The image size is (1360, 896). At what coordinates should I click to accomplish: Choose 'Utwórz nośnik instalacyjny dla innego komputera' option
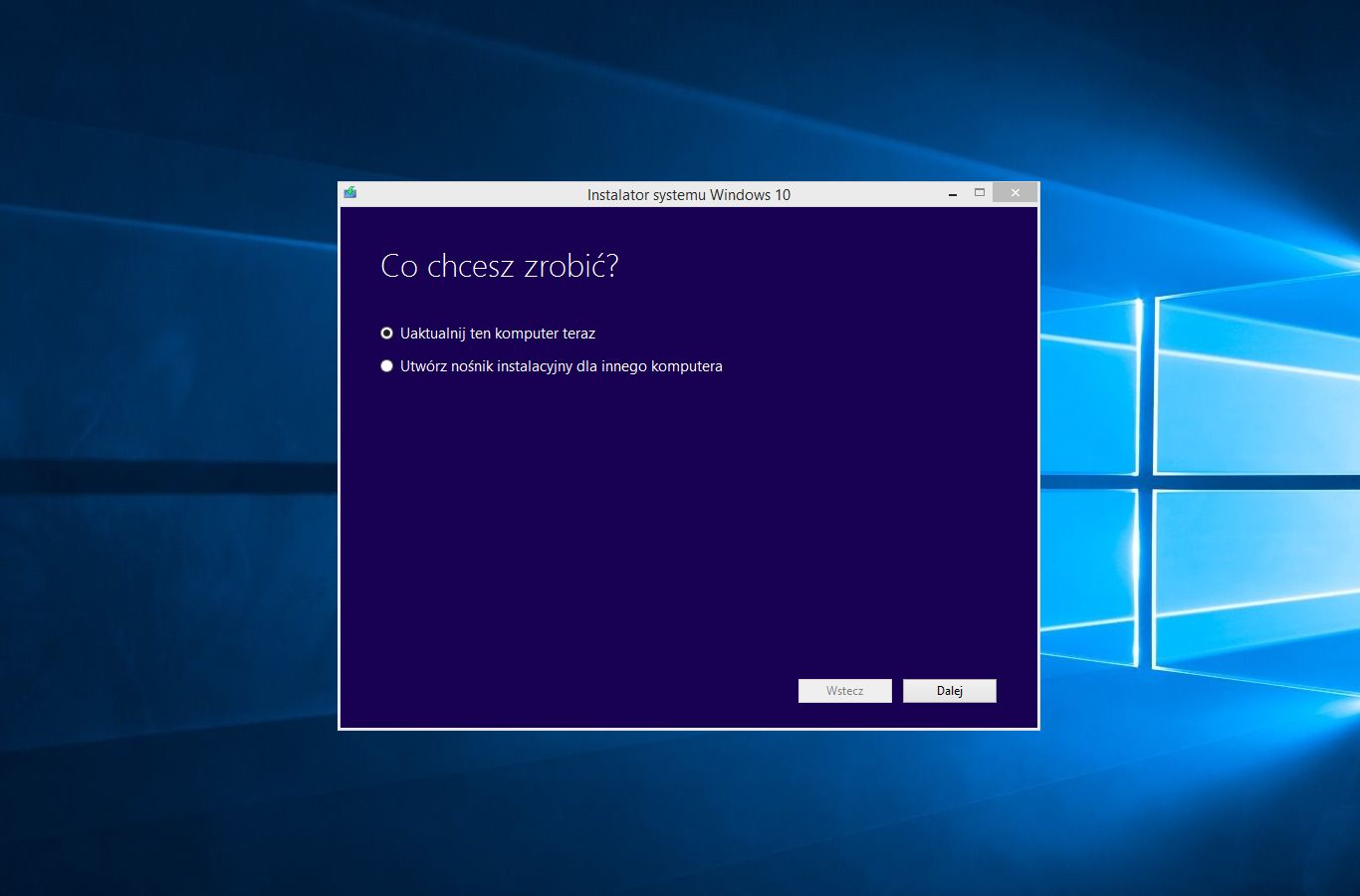pos(387,366)
